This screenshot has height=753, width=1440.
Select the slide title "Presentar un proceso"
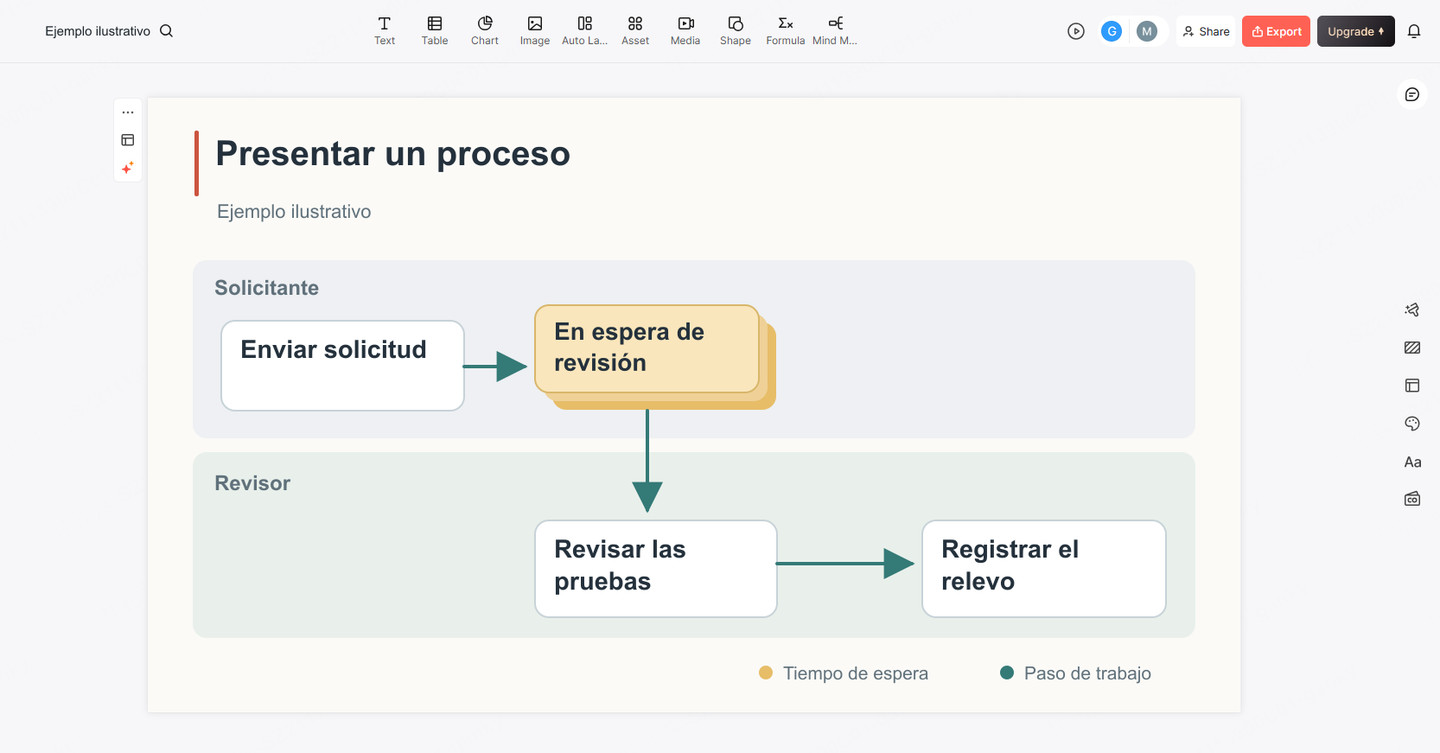(x=393, y=153)
